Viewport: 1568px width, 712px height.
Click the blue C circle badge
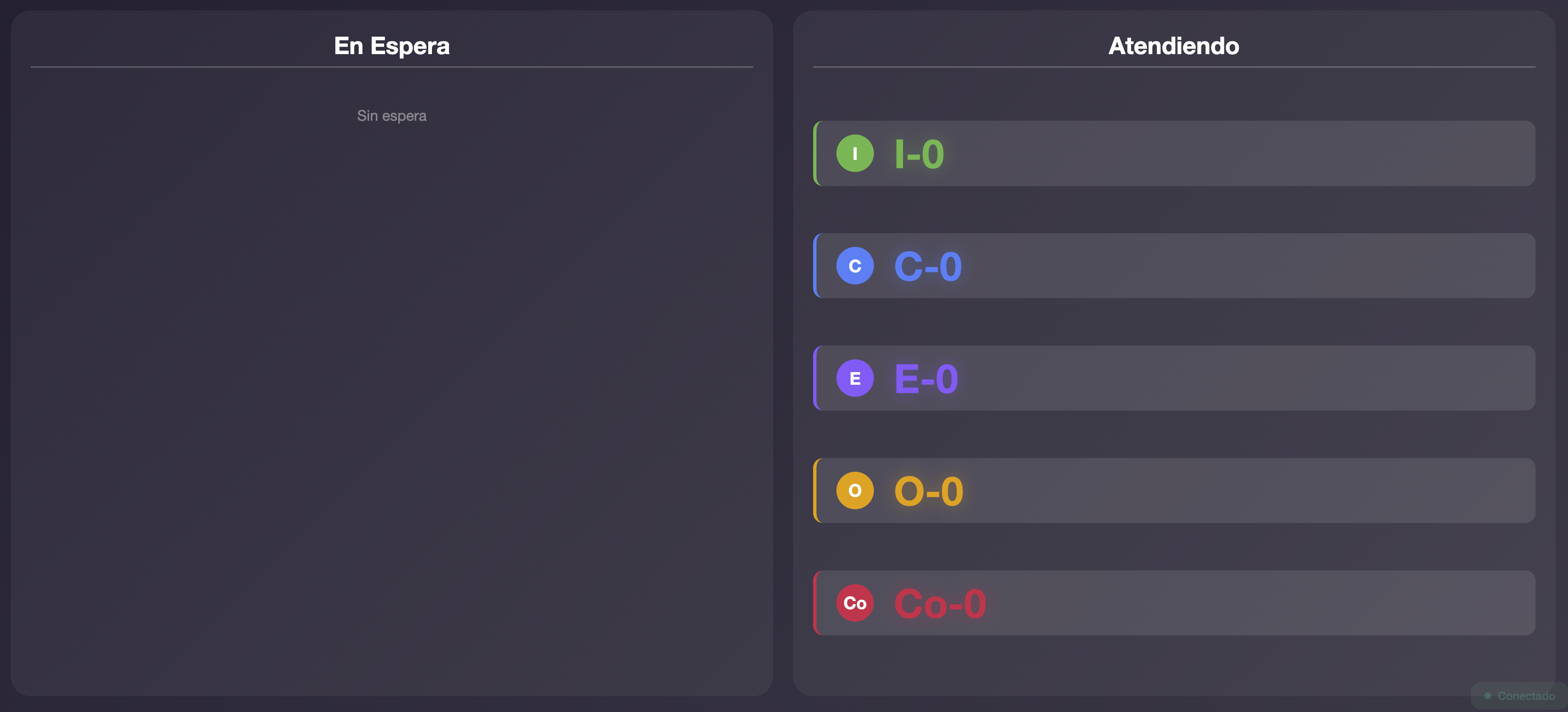tap(855, 266)
